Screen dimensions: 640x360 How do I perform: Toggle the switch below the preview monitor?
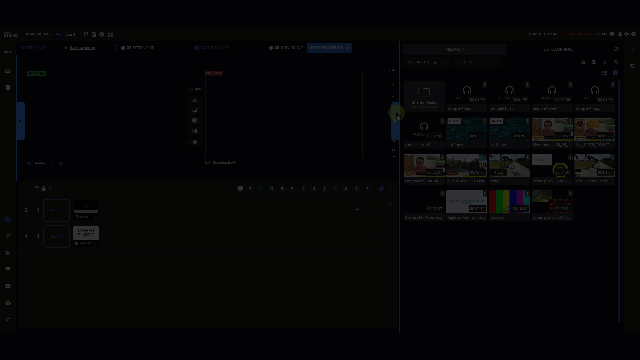(30, 163)
